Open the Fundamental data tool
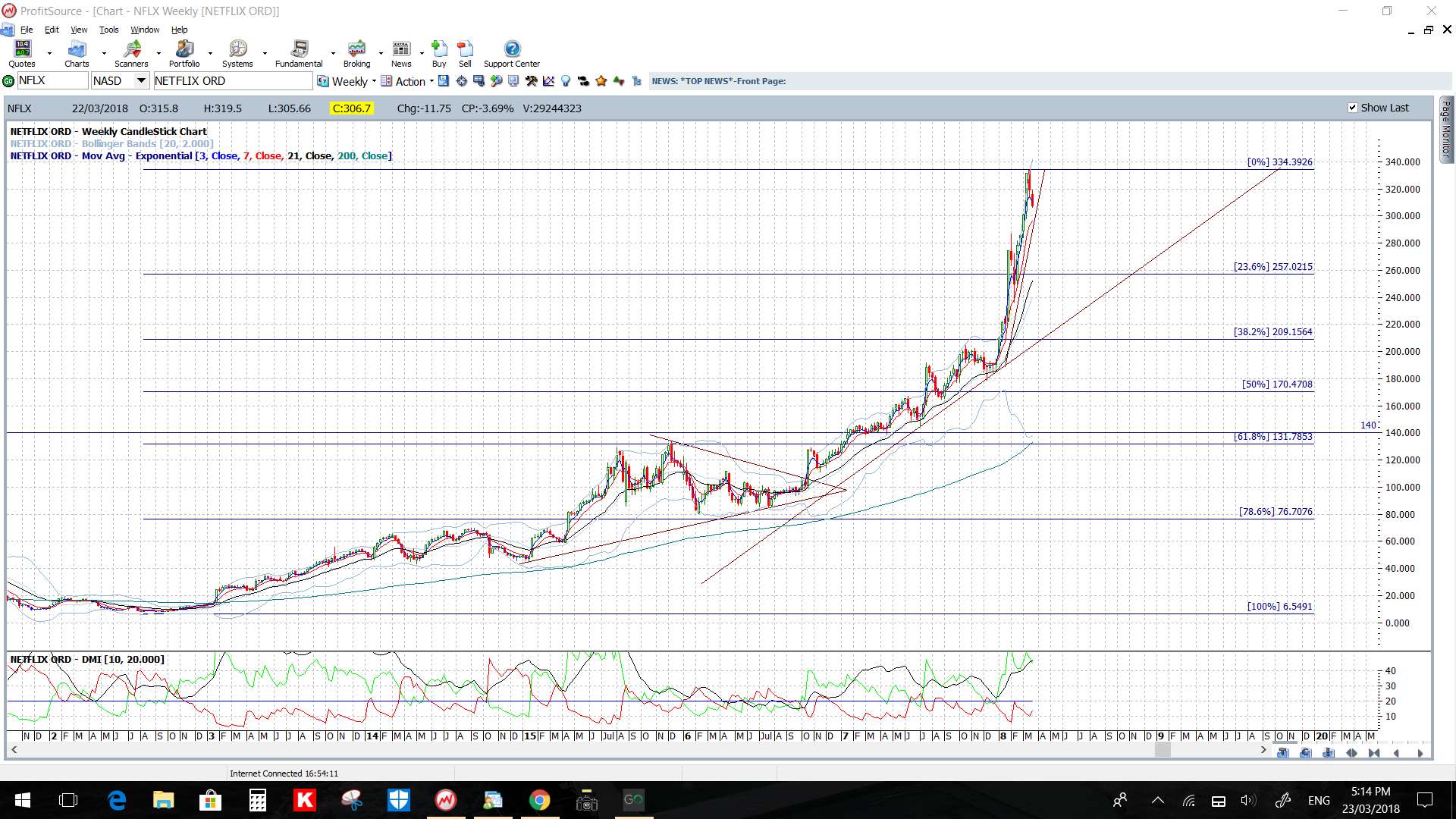 click(x=299, y=54)
